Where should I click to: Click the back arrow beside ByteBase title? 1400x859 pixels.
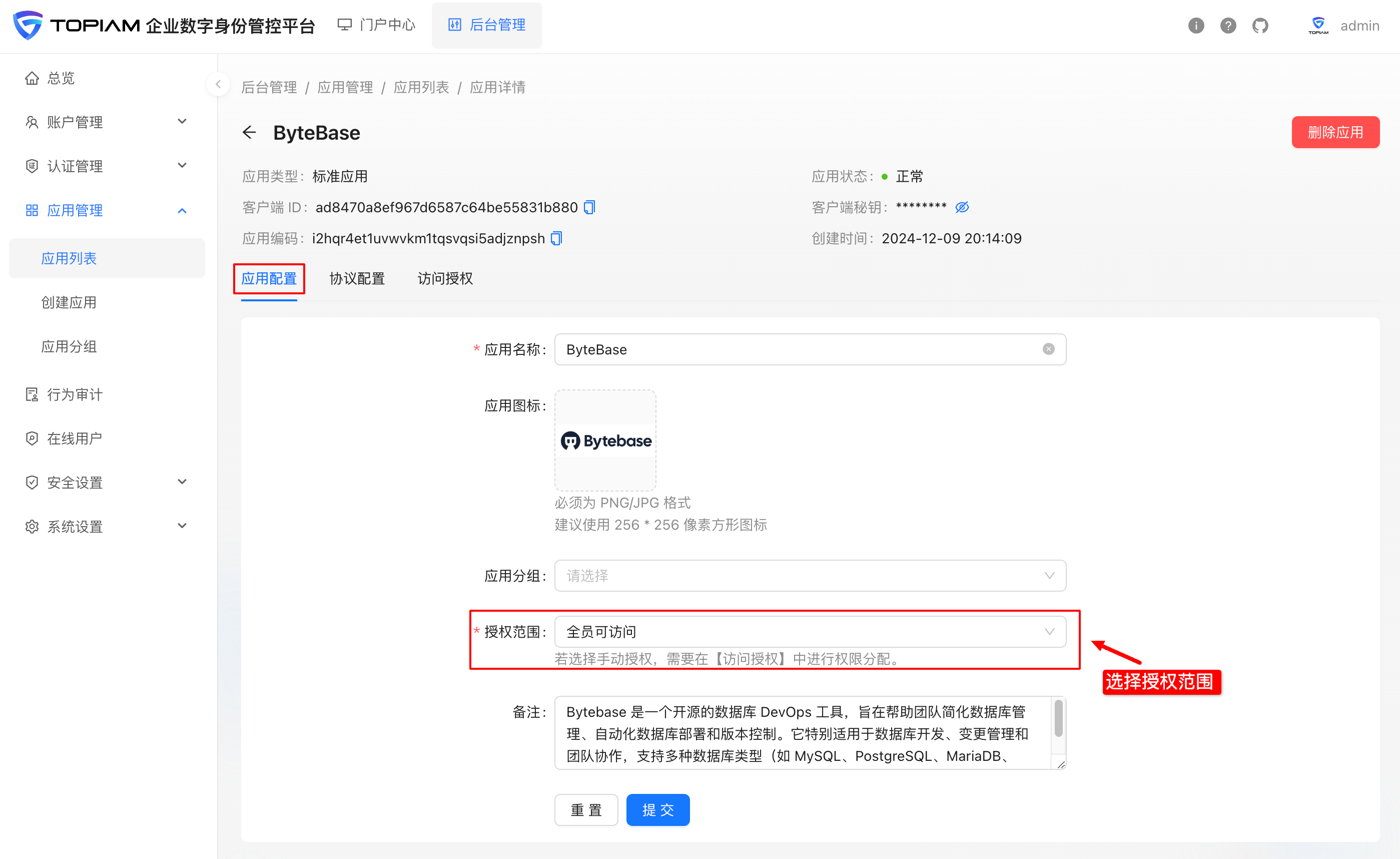pos(250,132)
